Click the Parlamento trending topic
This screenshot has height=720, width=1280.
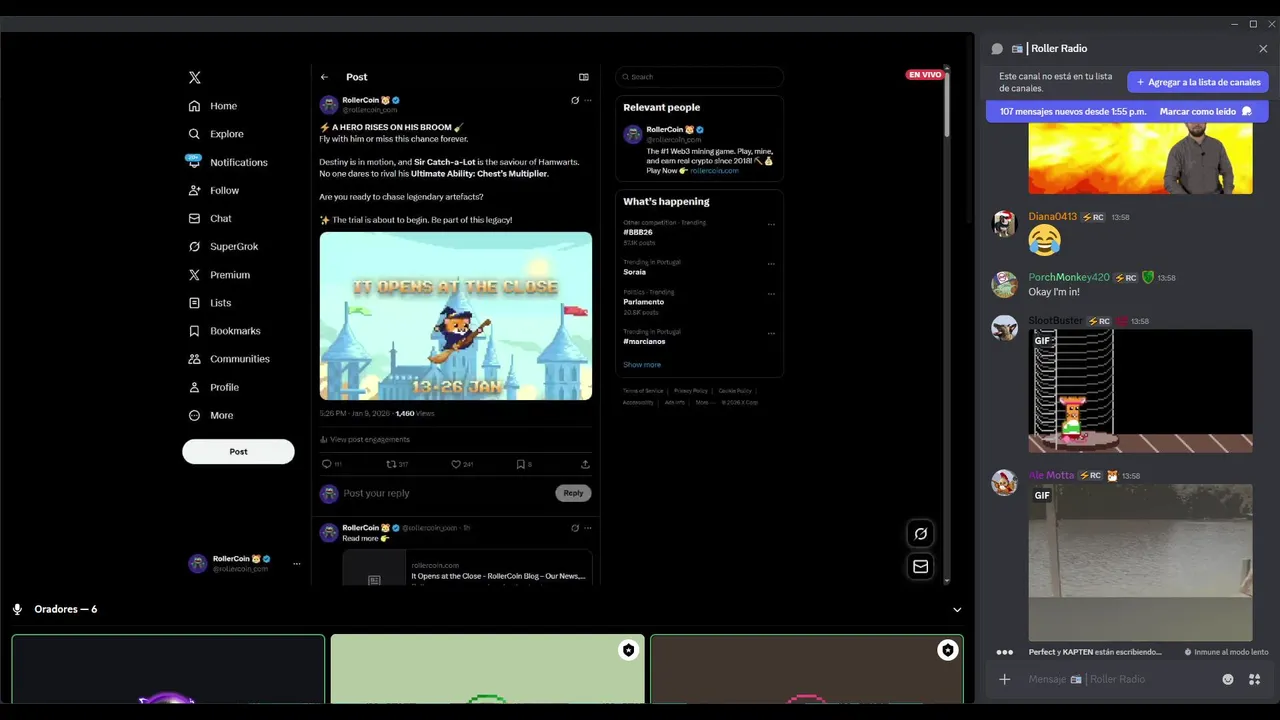643,302
